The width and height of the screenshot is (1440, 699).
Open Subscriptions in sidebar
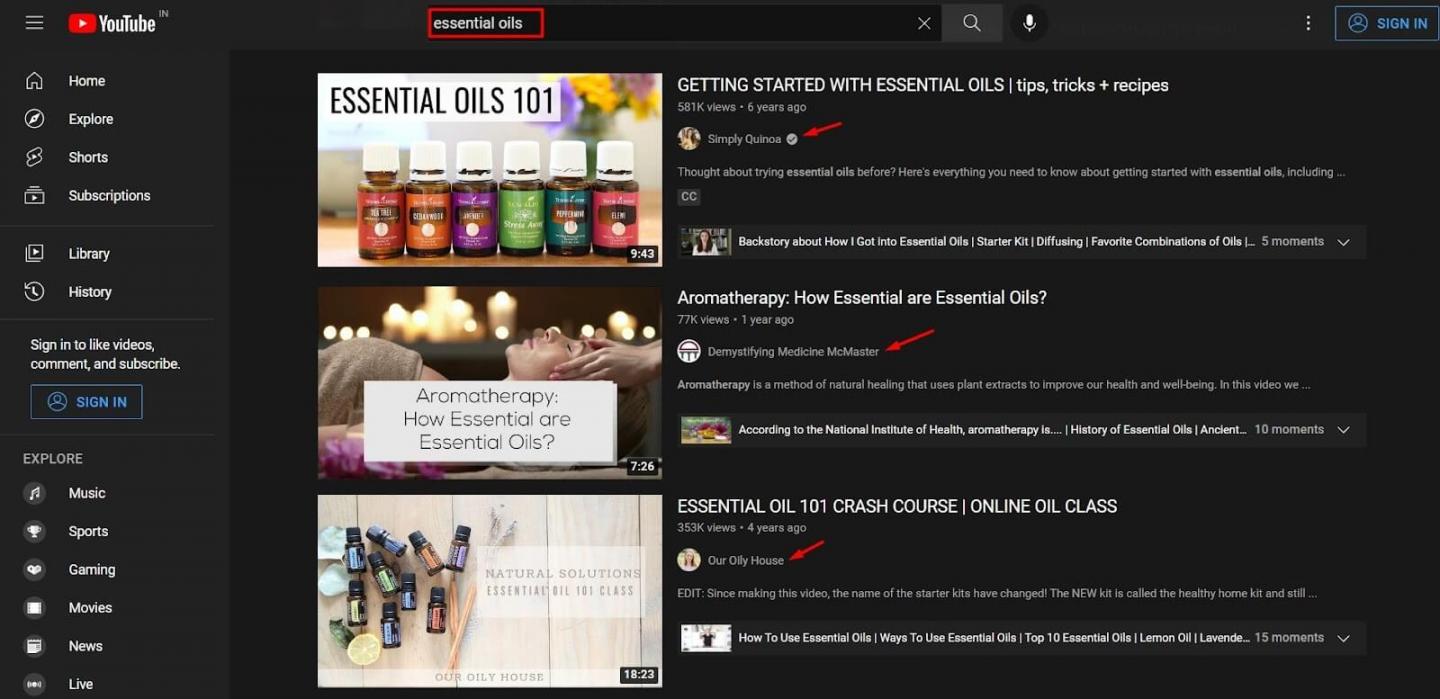pyautogui.click(x=109, y=196)
